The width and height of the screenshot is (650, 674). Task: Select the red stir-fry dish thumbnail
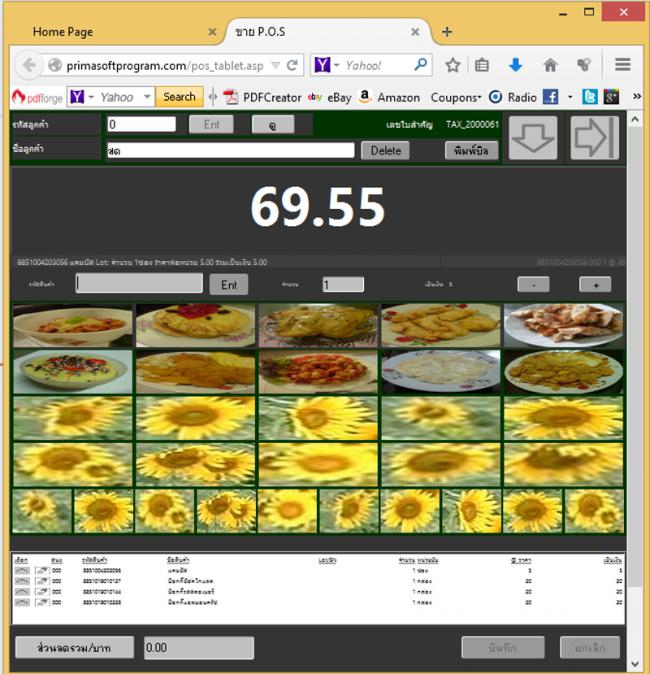pyautogui.click(x=318, y=372)
